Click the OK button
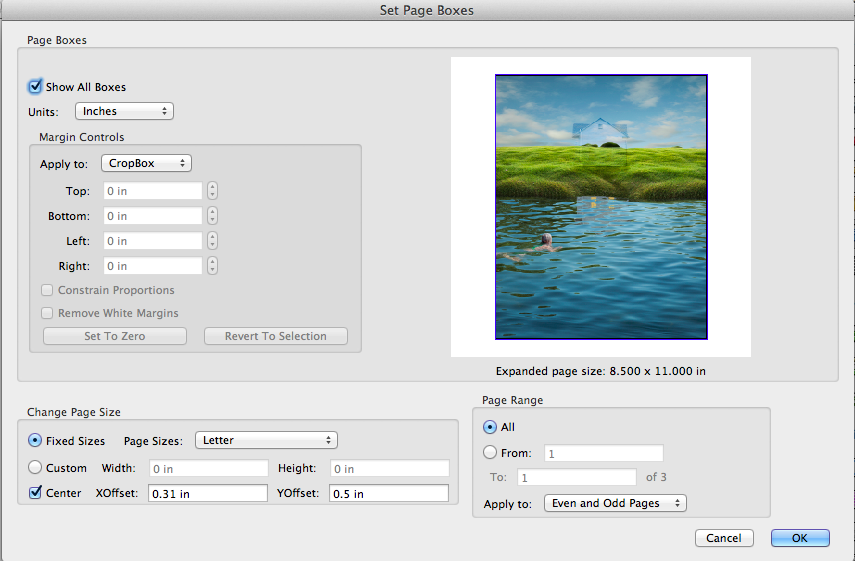 click(x=800, y=538)
